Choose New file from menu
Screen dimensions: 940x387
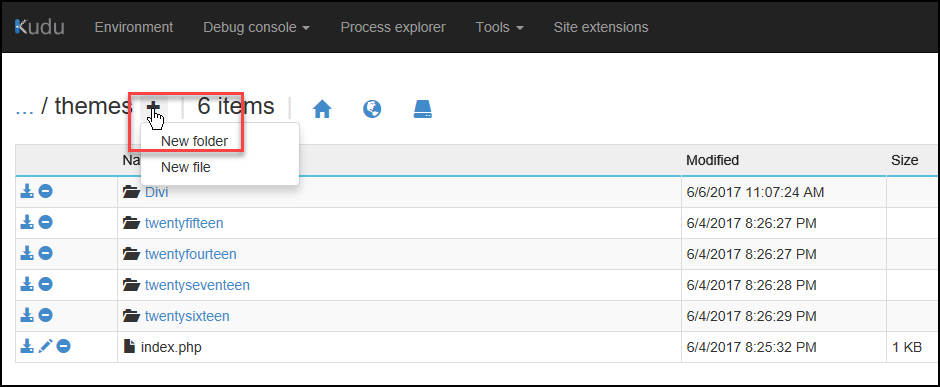(186, 168)
